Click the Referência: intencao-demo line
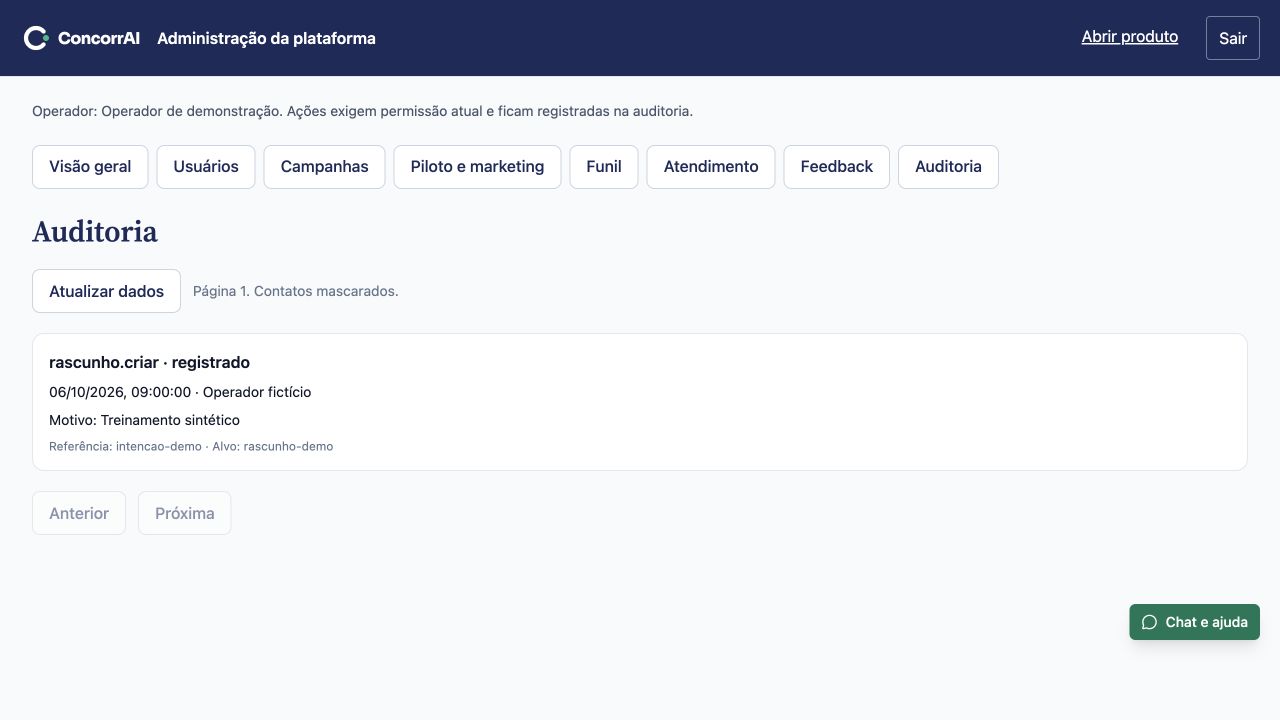Viewport: 1280px width, 720px height. click(191, 446)
